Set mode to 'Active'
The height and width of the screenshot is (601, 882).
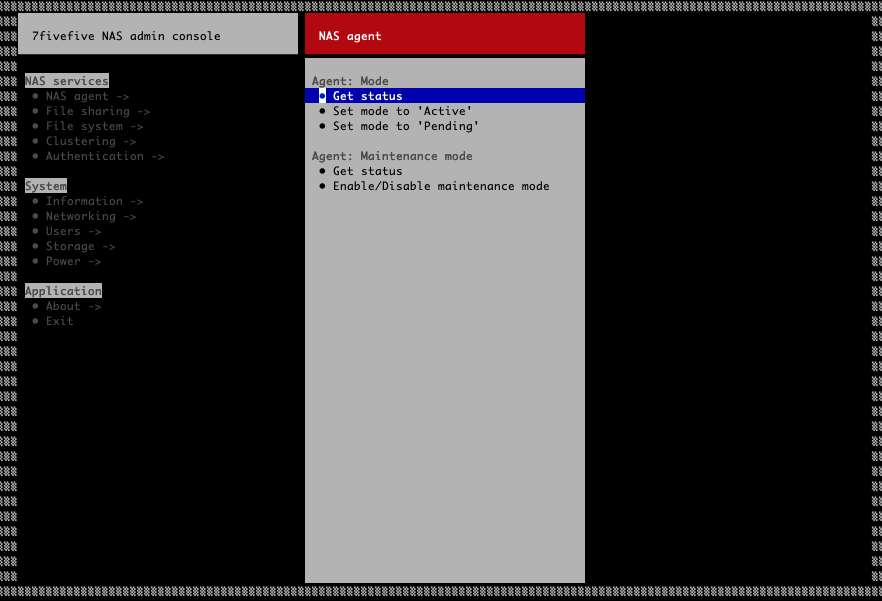402,111
